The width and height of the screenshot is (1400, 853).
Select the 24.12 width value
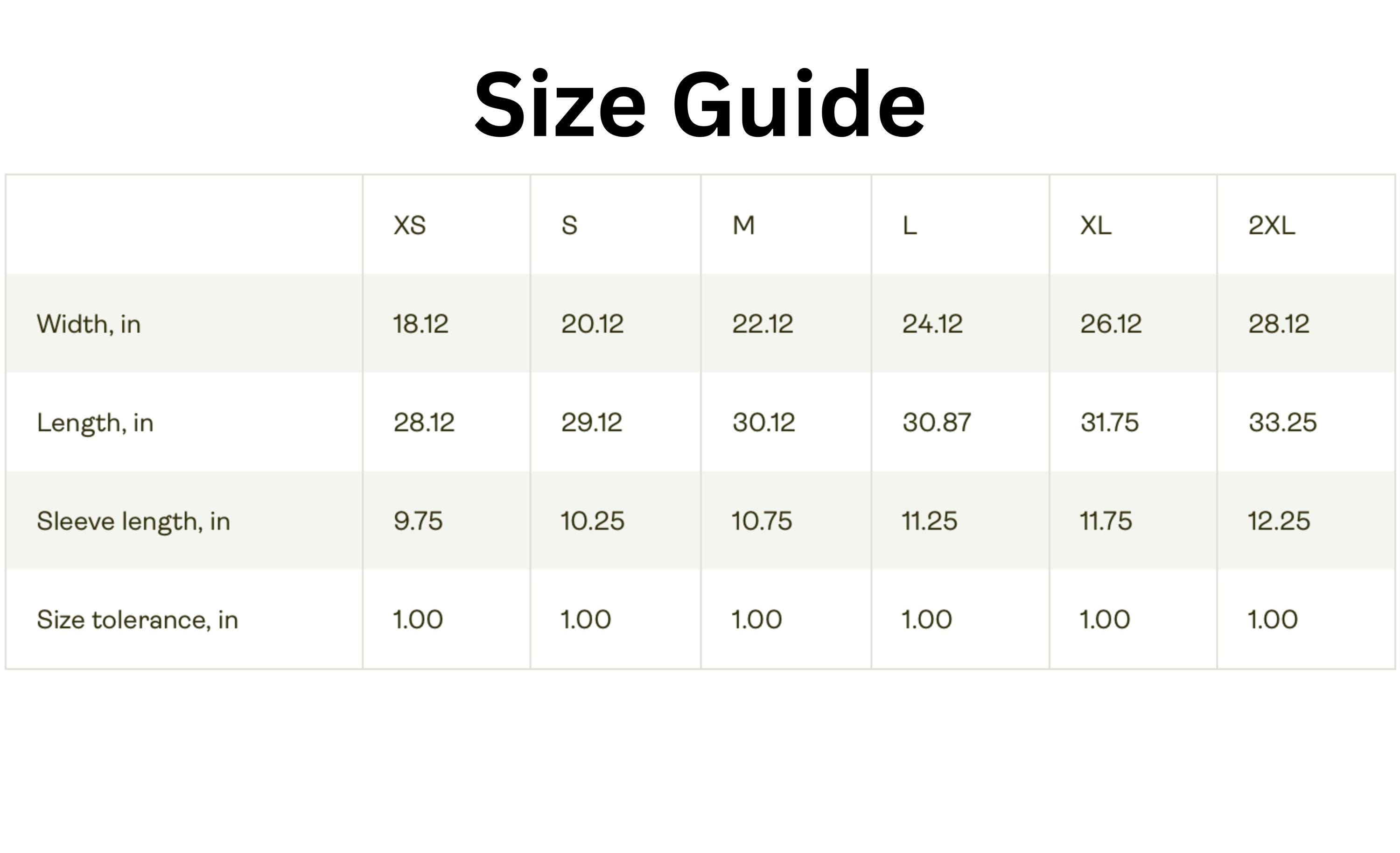click(x=932, y=324)
